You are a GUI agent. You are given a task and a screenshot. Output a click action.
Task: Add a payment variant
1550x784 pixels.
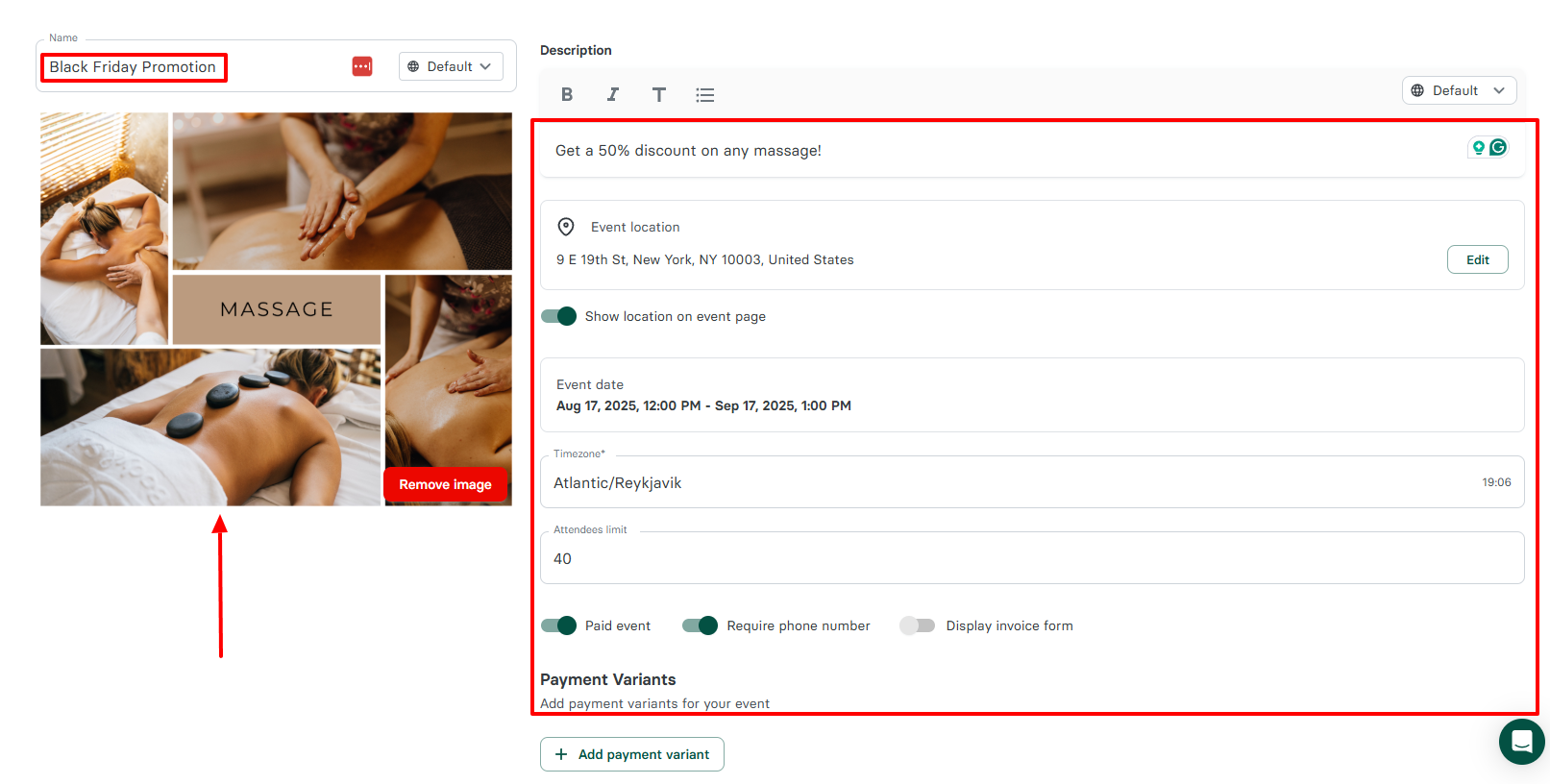[x=631, y=754]
